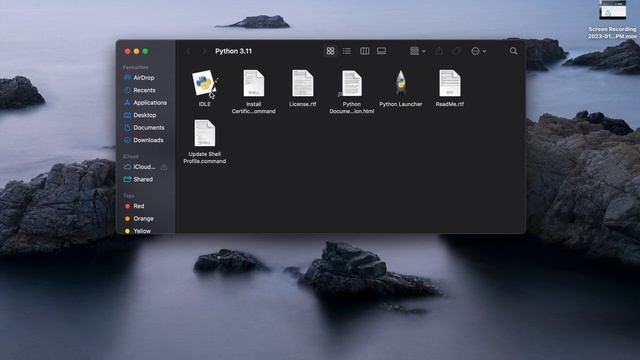
Task: Select the License.rtf file icon
Action: coord(302,83)
